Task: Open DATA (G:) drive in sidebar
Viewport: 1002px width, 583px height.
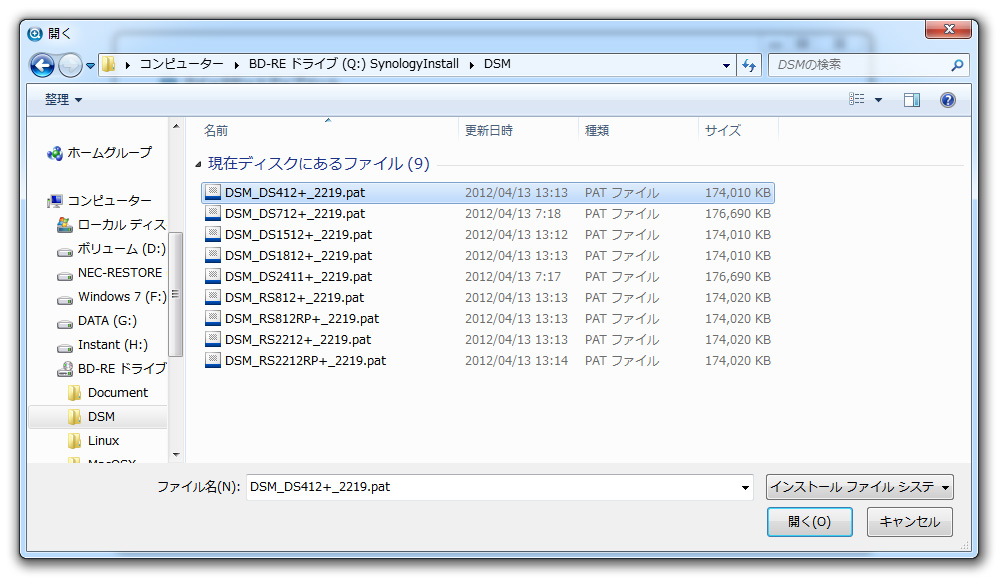Action: pyautogui.click(x=97, y=321)
